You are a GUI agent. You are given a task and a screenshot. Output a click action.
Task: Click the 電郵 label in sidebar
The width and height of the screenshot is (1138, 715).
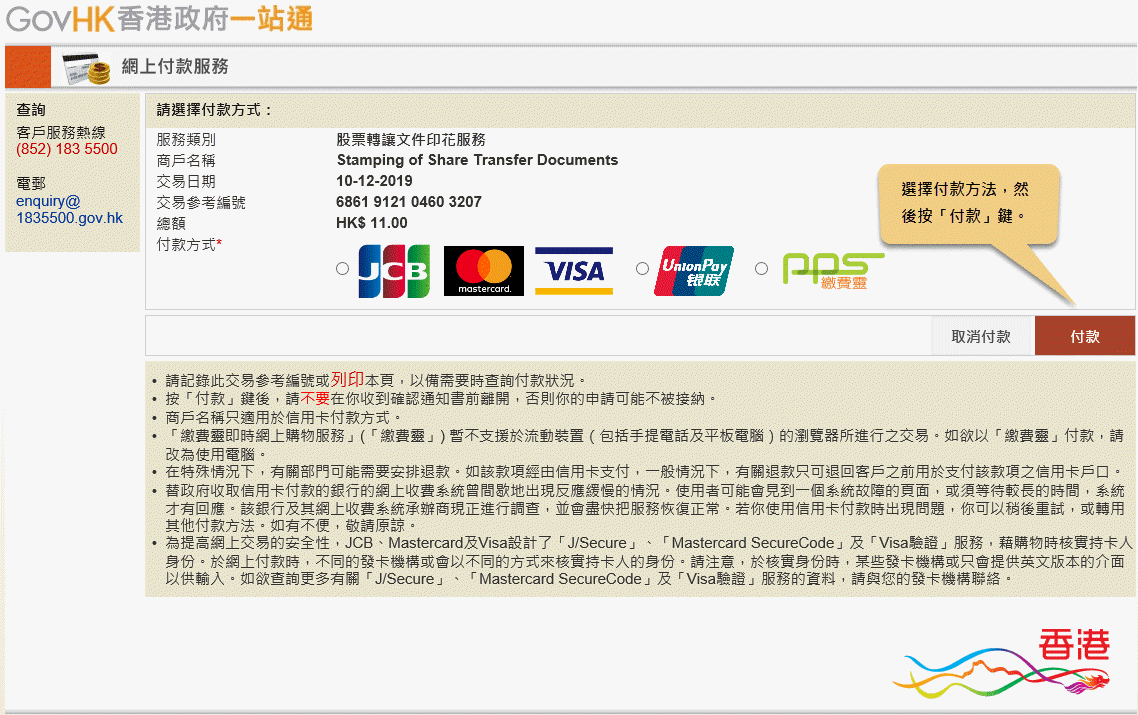[x=31, y=184]
